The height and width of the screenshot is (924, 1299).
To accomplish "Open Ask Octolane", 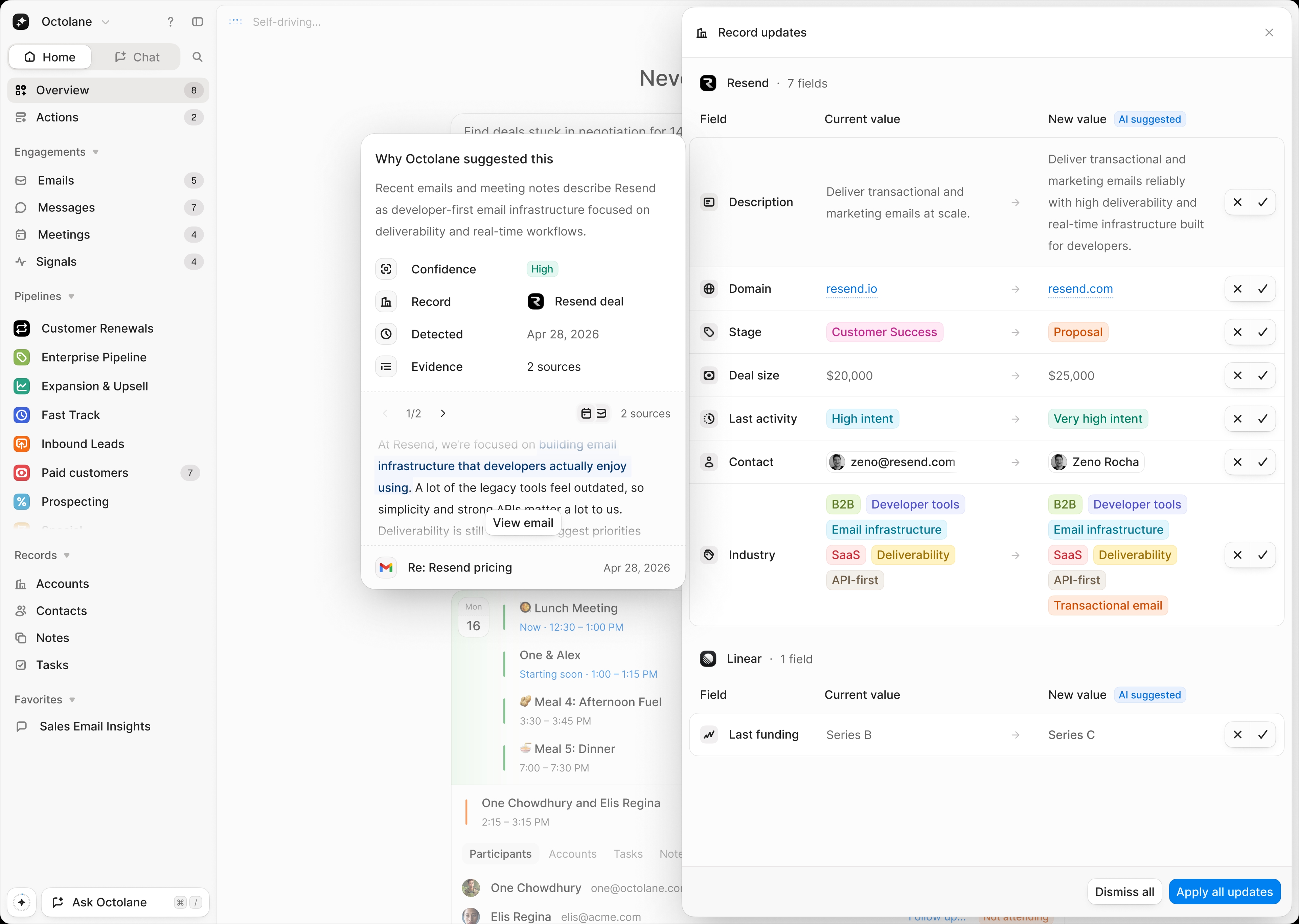I will (x=125, y=902).
